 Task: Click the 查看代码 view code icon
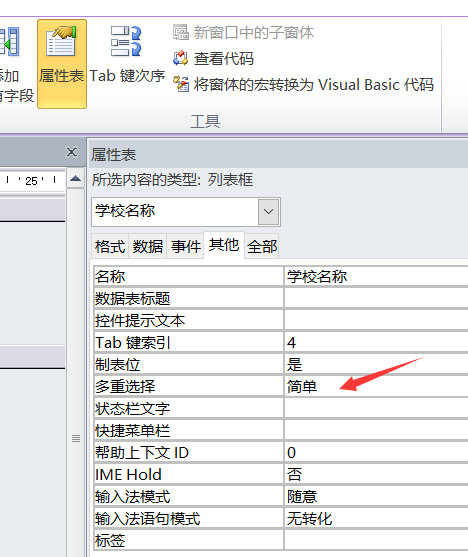pos(181,58)
